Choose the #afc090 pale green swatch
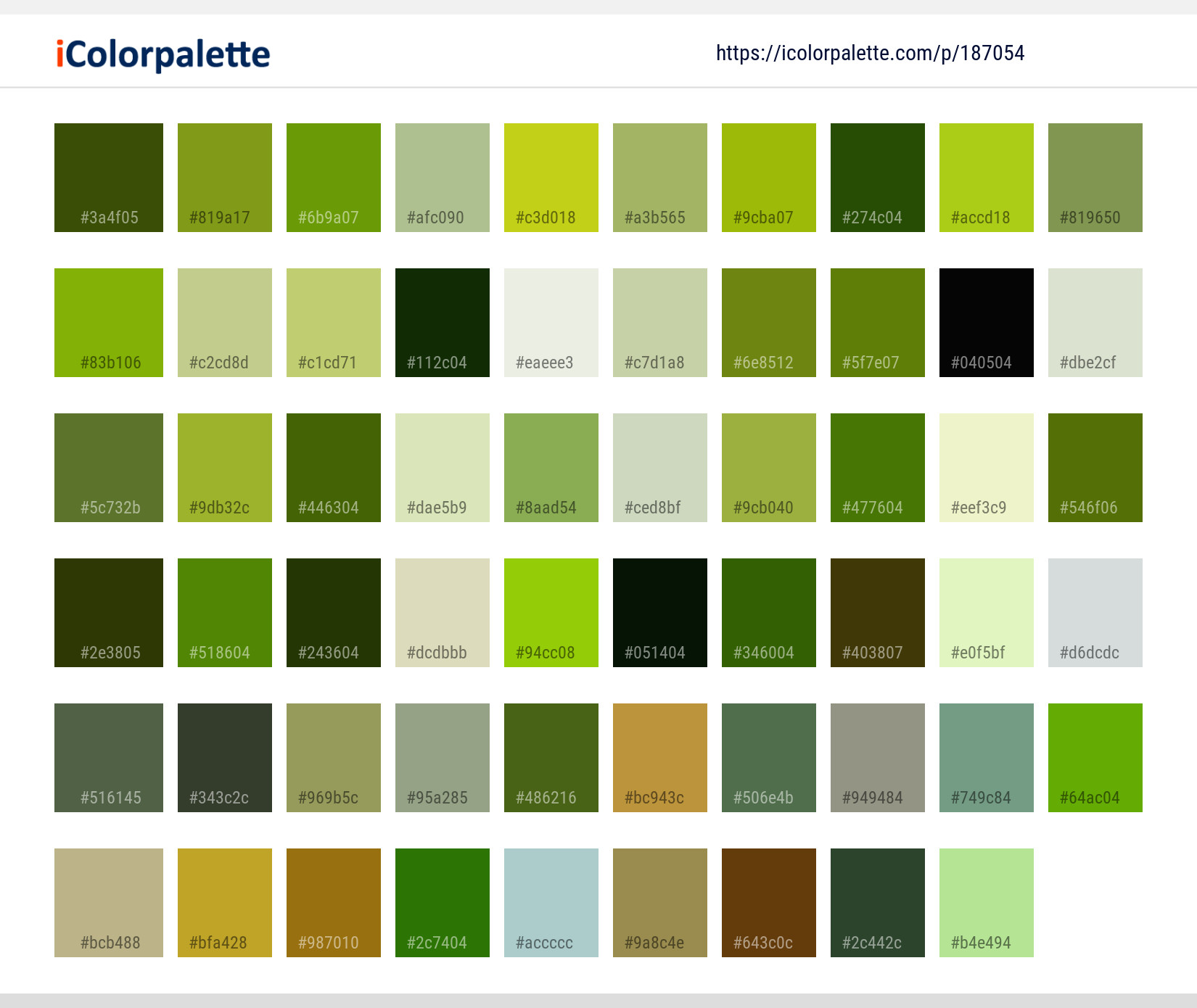1197x1008 pixels. click(x=443, y=178)
